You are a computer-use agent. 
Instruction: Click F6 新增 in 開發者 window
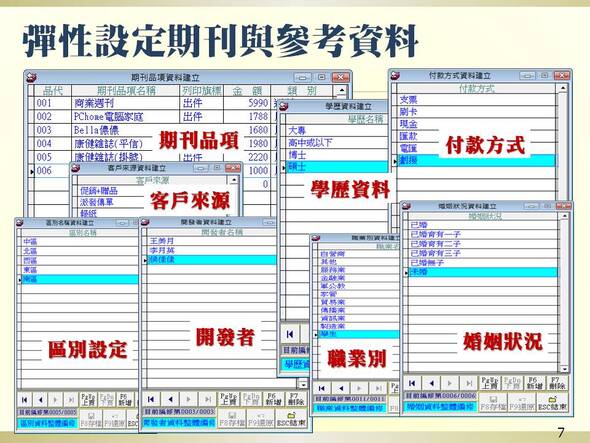point(274,399)
